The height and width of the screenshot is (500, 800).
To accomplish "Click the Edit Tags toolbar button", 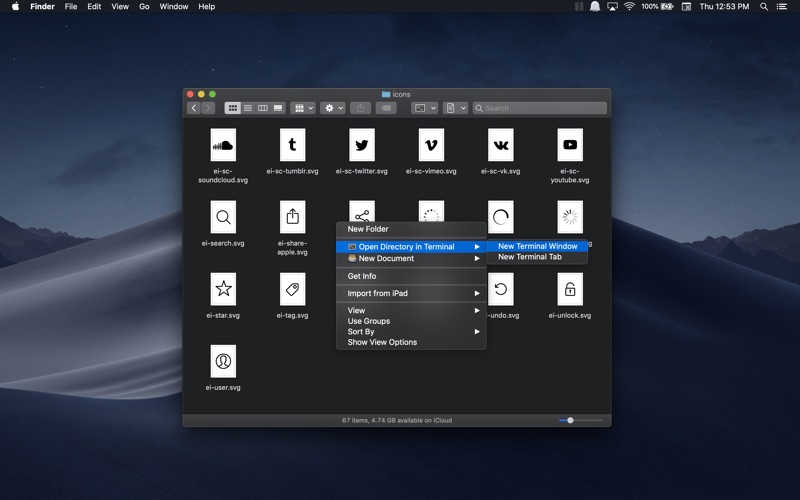I will click(386, 108).
